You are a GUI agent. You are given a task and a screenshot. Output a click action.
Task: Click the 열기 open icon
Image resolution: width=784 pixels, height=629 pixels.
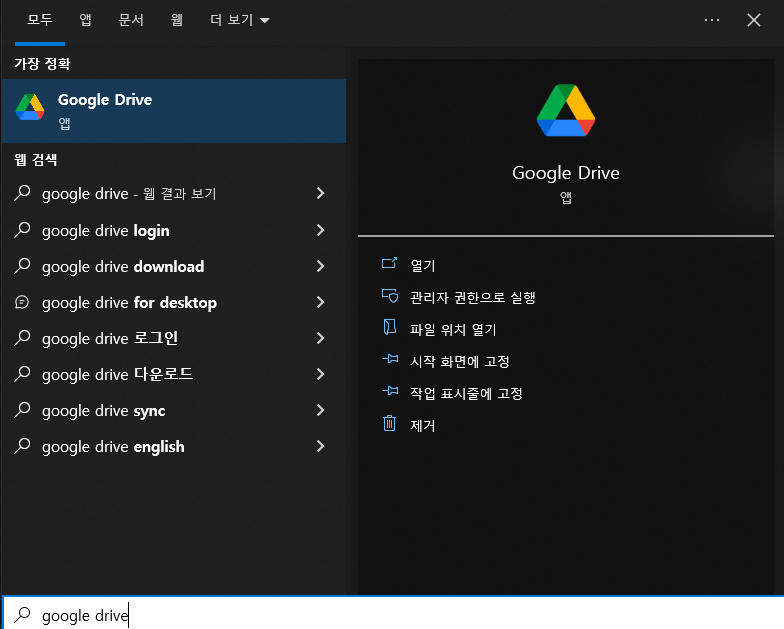click(390, 263)
